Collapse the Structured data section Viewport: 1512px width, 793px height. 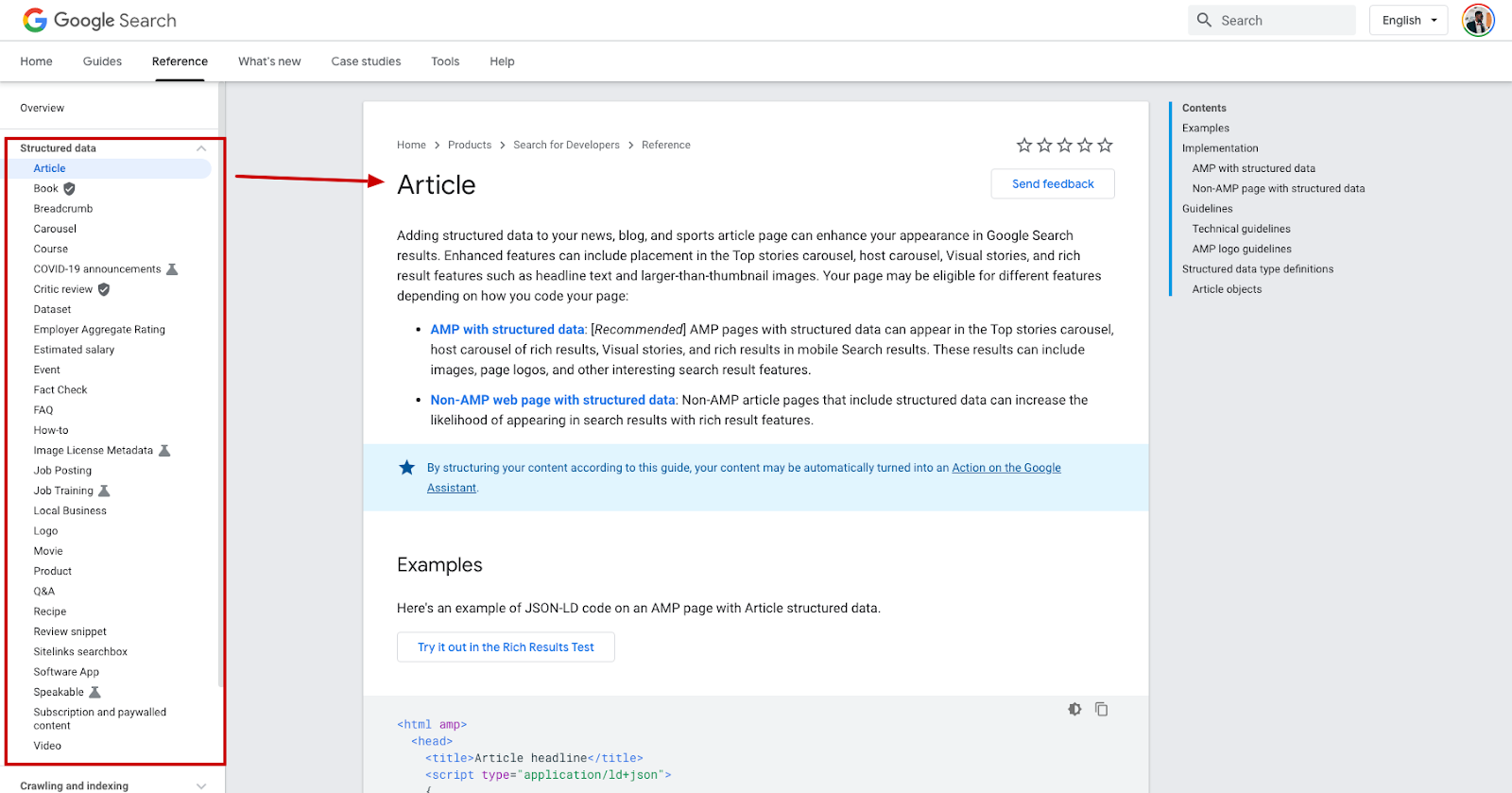[201, 148]
